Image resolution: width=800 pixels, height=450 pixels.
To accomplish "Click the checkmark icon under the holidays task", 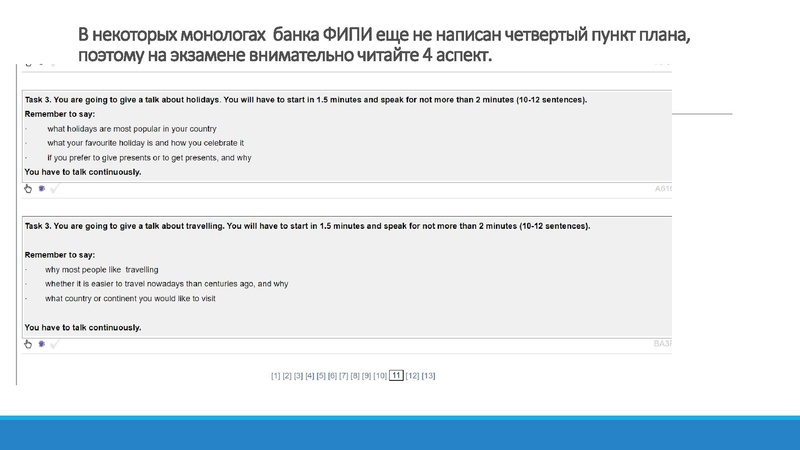I will point(55,189).
